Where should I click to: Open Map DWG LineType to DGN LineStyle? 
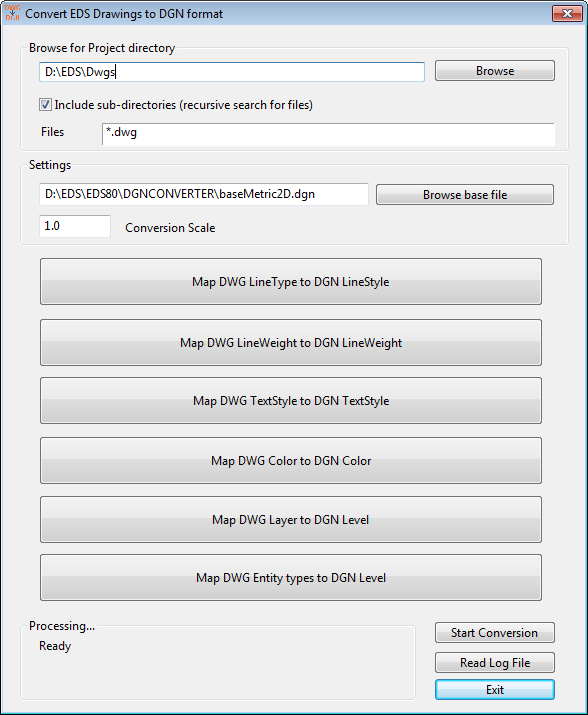point(291,281)
